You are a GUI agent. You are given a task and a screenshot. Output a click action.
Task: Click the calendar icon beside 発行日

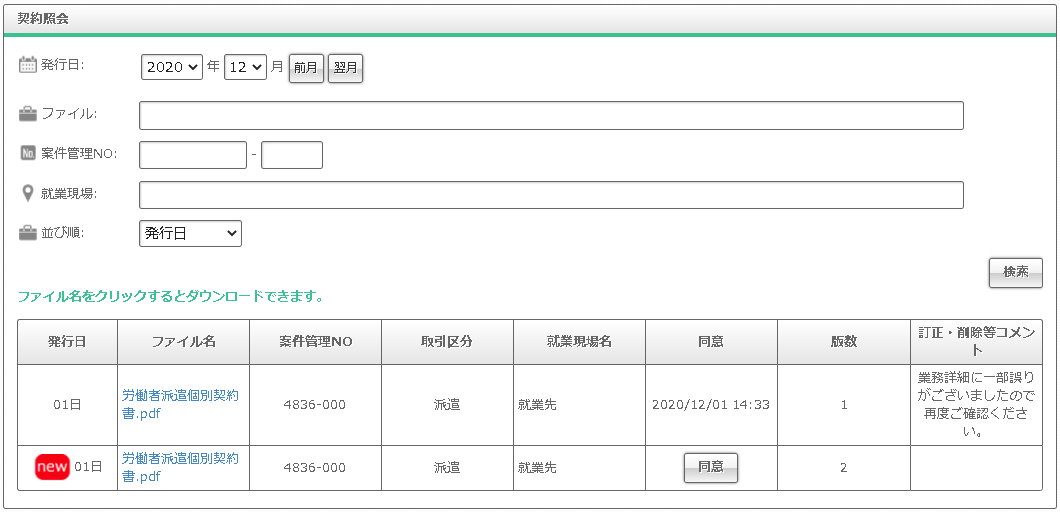click(x=28, y=65)
